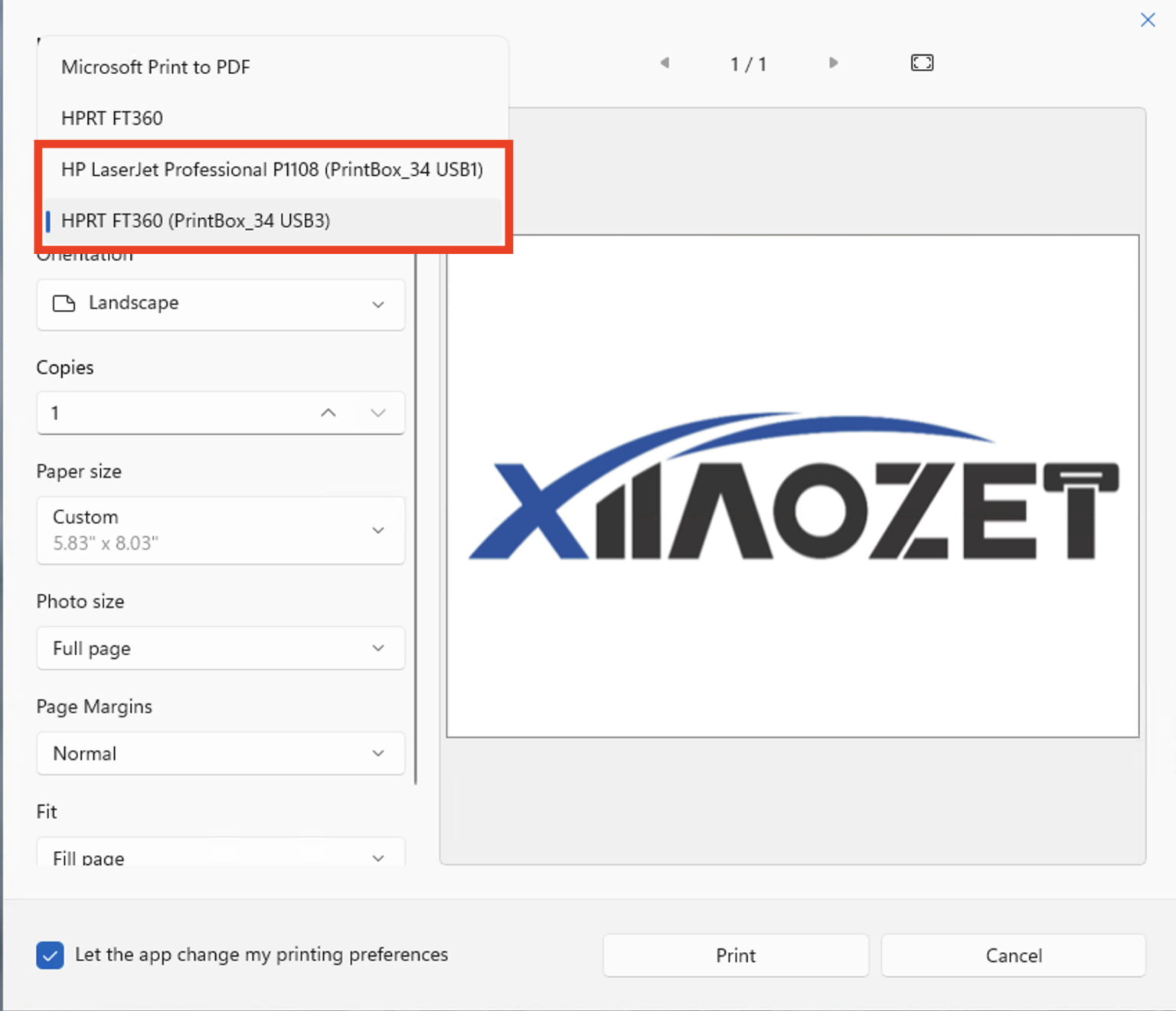Open the Fit Fill page dropdown

(220, 856)
